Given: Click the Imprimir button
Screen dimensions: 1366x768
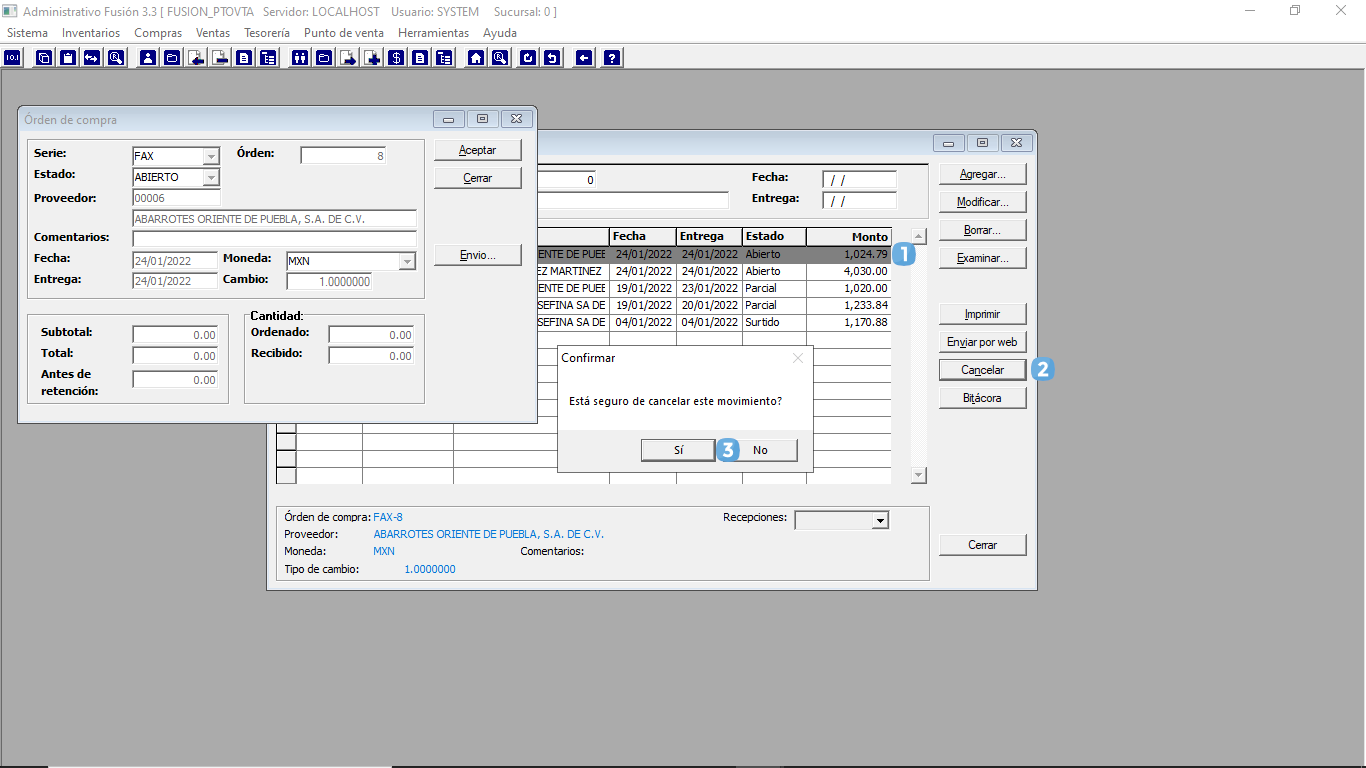Looking at the screenshot, I should click(x=983, y=314).
